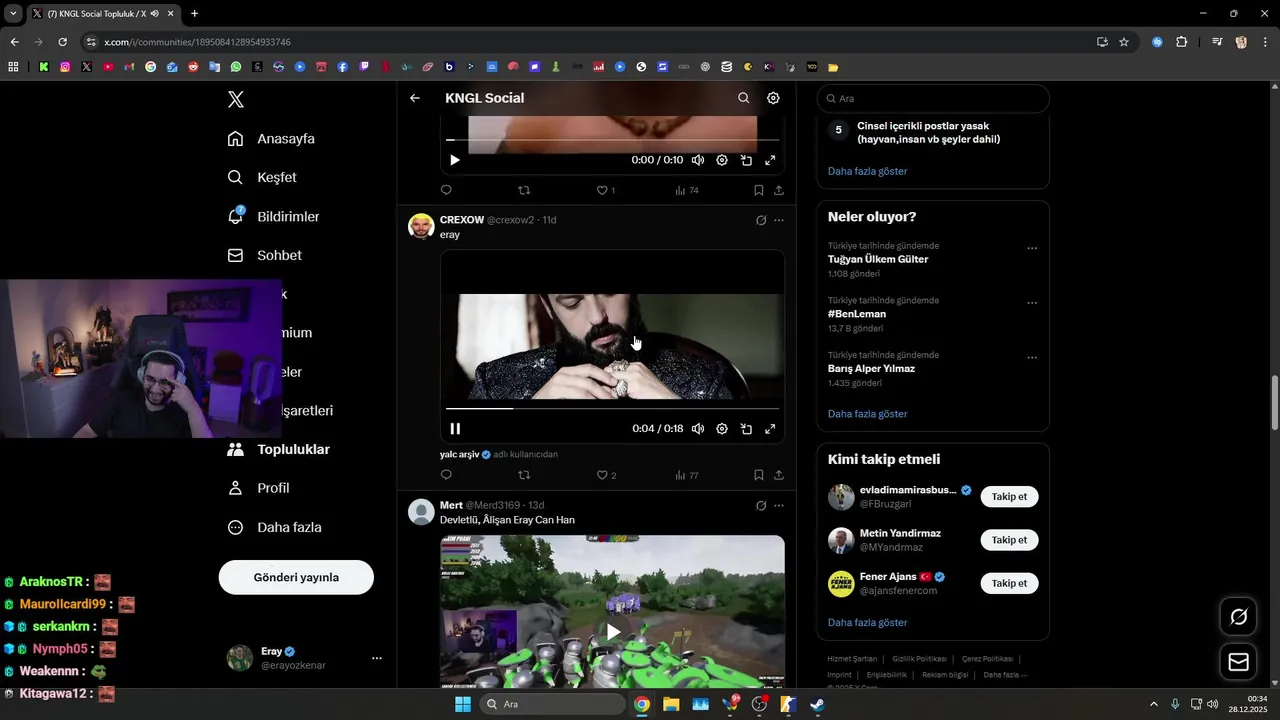The height and width of the screenshot is (720, 1280).
Task: Bookmark the CREXOW post
Action: [x=759, y=475]
